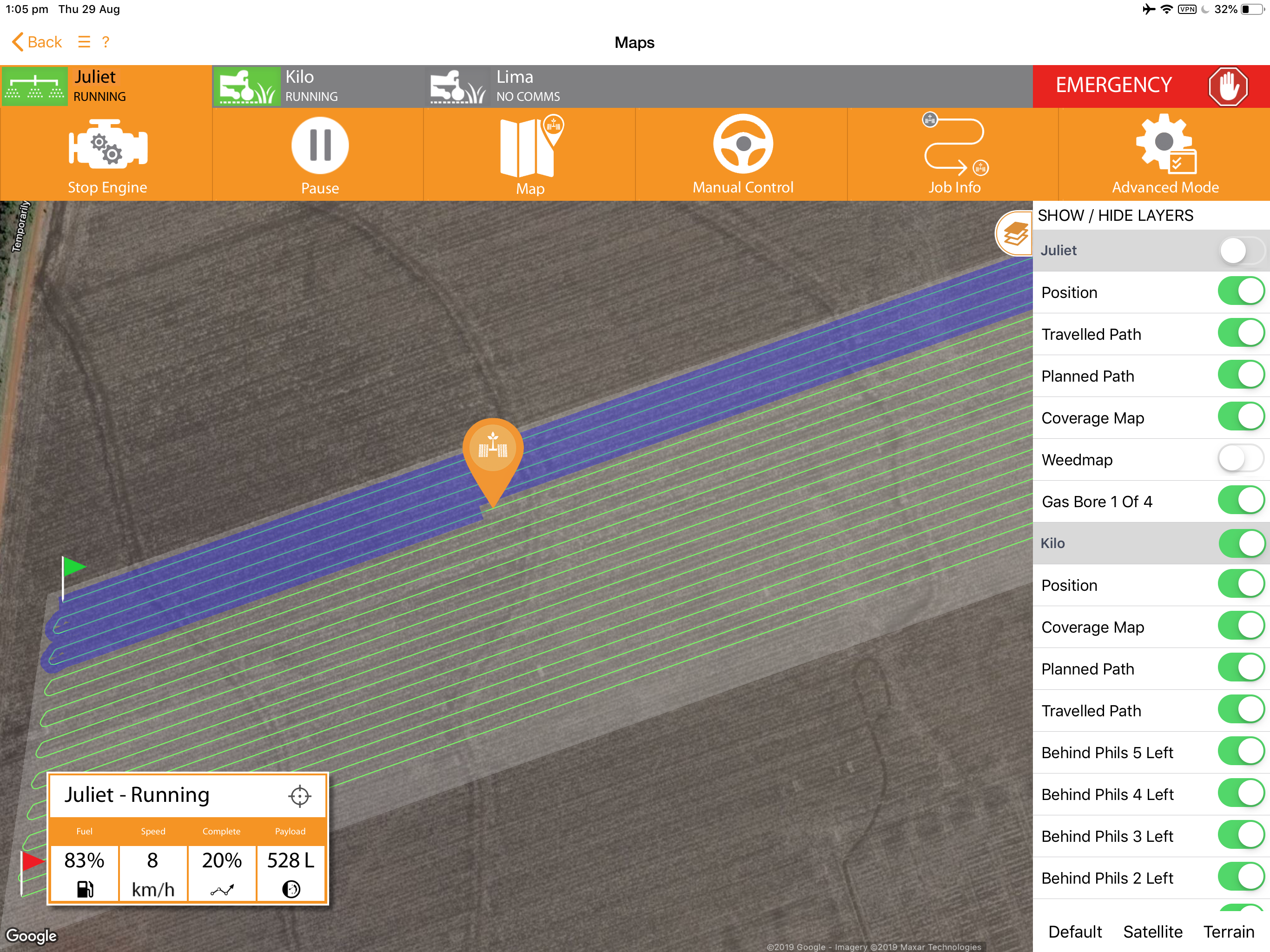Toggle Position under the Juliet section
The width and height of the screenshot is (1270, 952).
(x=1241, y=291)
